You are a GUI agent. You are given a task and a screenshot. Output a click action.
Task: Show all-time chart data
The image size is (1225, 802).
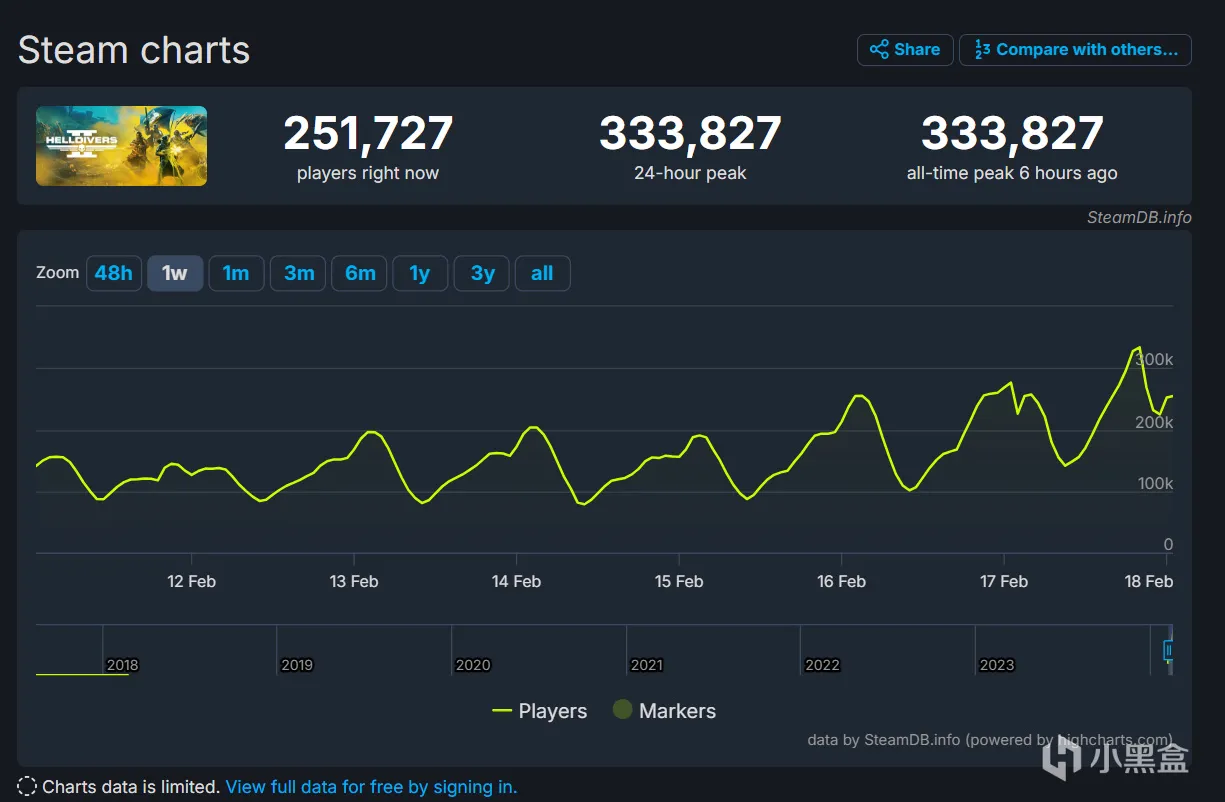[542, 273]
